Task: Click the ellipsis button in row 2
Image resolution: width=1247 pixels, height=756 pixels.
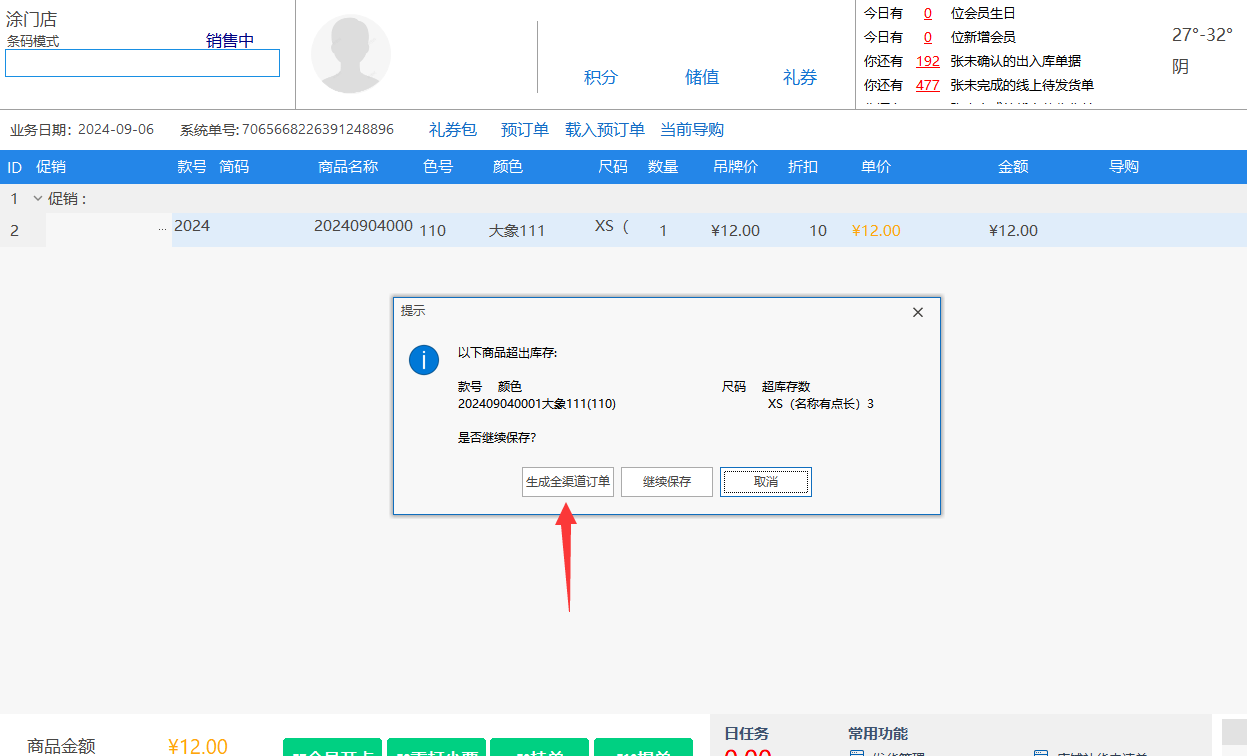Action: pos(162,230)
